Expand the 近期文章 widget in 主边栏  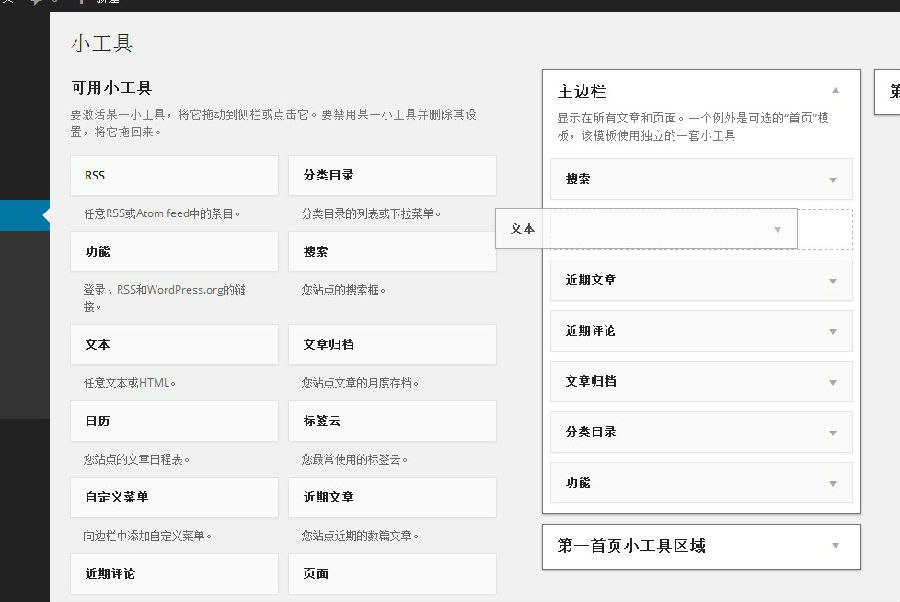click(x=832, y=281)
